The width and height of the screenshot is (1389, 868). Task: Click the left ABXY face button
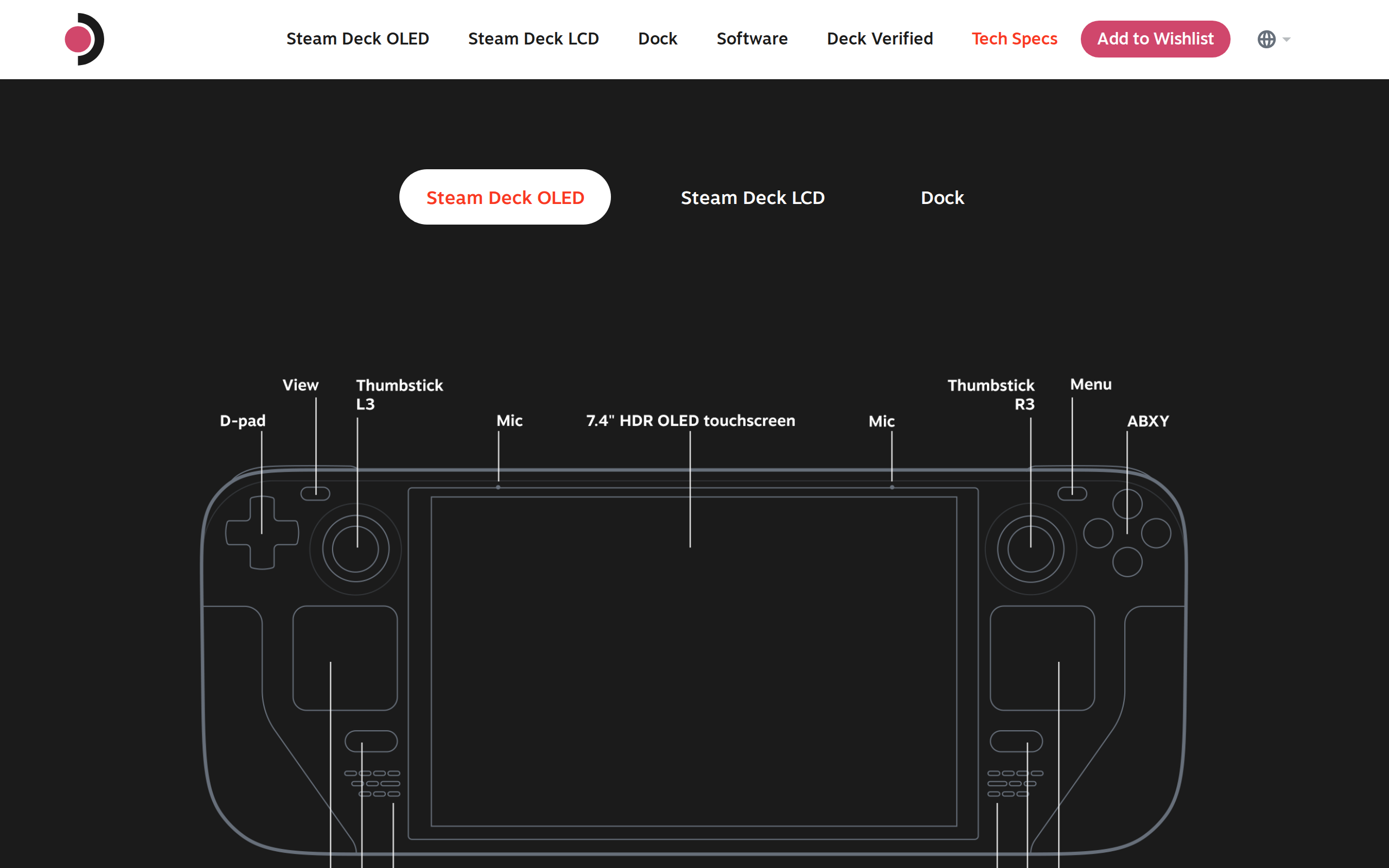click(1098, 533)
